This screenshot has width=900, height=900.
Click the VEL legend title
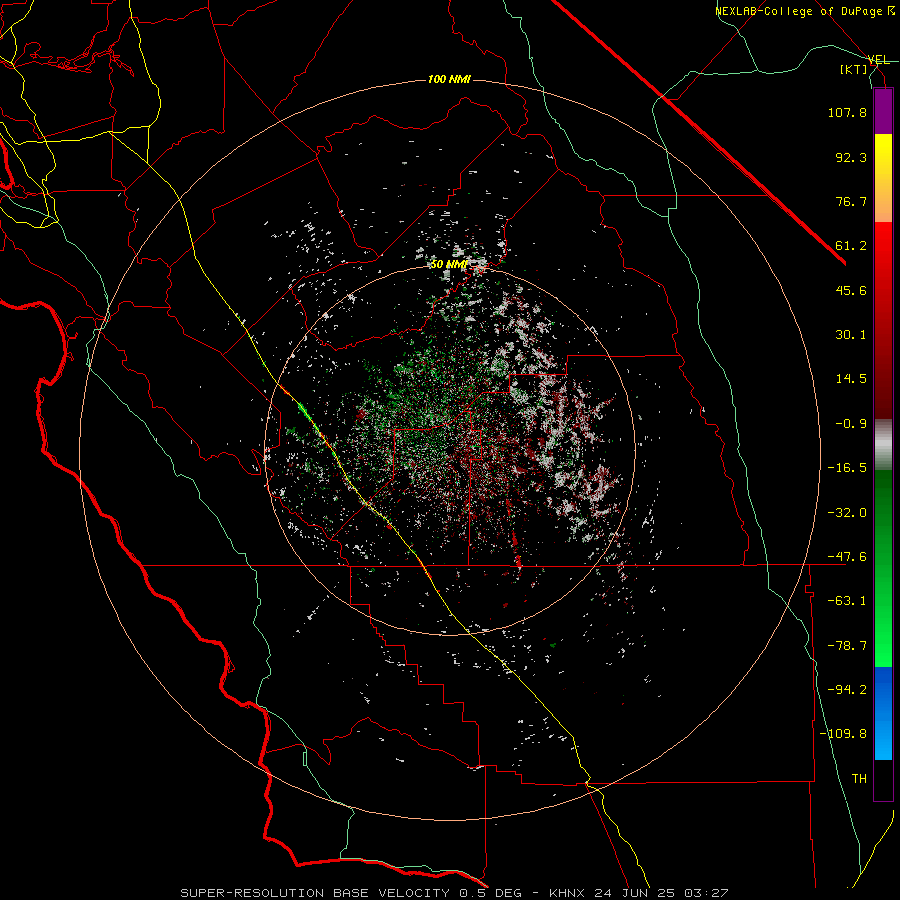pos(878,60)
